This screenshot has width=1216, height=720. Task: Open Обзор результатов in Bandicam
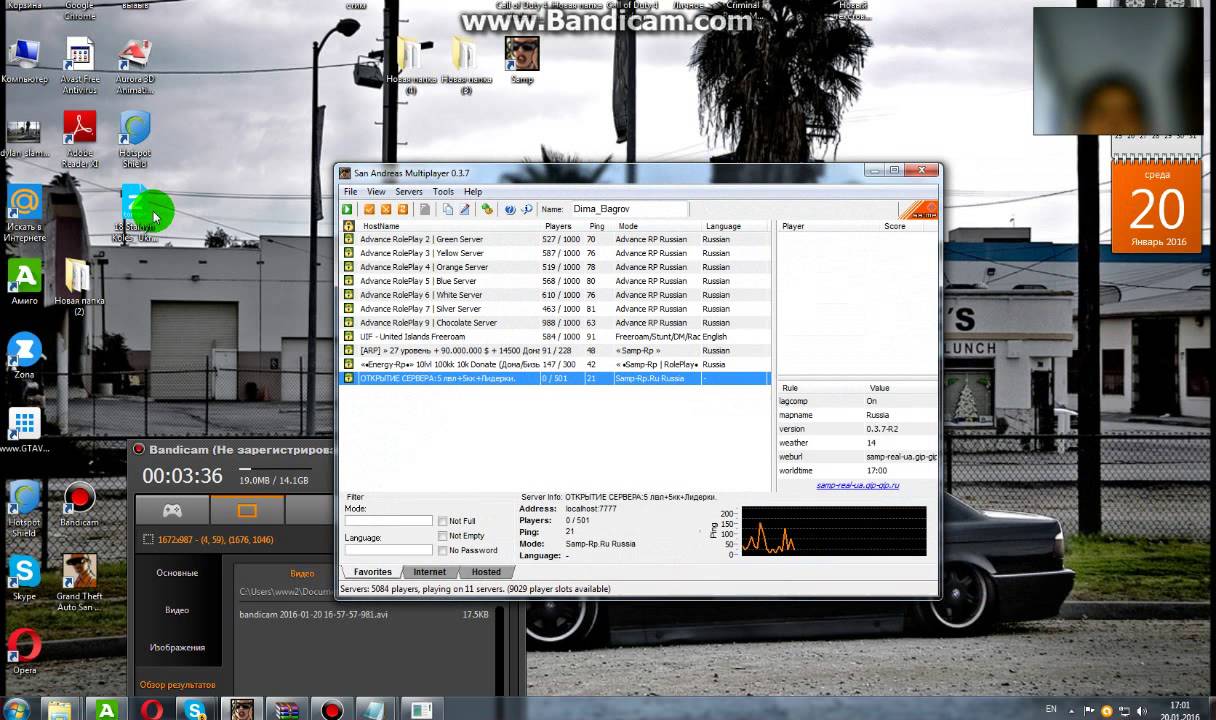[177, 685]
